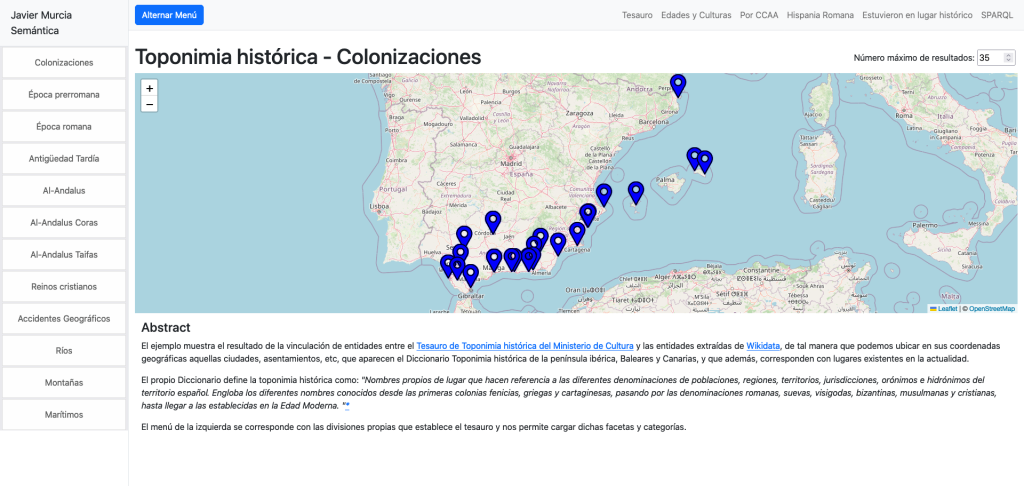Click the marker above Córdoba

[492, 221]
